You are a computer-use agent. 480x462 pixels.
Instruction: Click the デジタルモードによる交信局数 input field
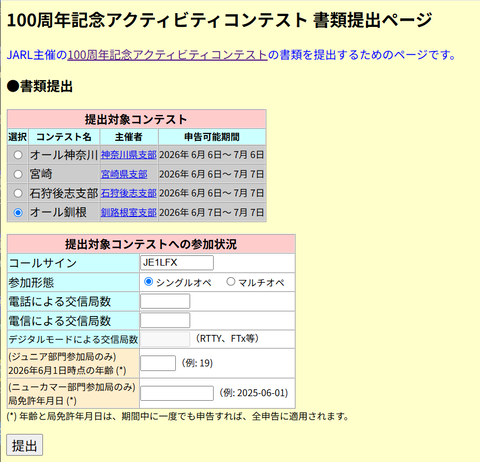point(165,339)
